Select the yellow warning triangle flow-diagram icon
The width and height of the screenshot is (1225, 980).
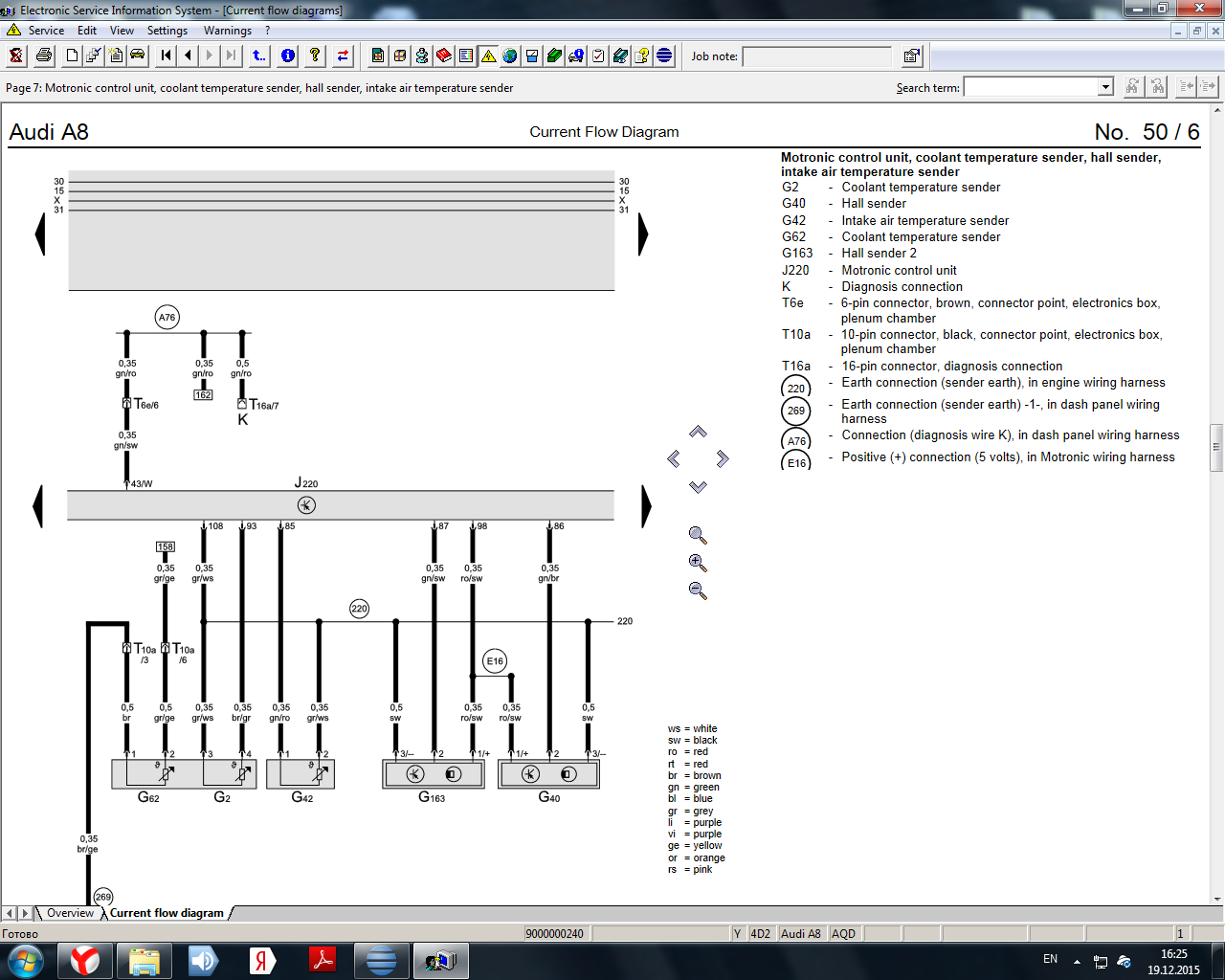(x=488, y=56)
